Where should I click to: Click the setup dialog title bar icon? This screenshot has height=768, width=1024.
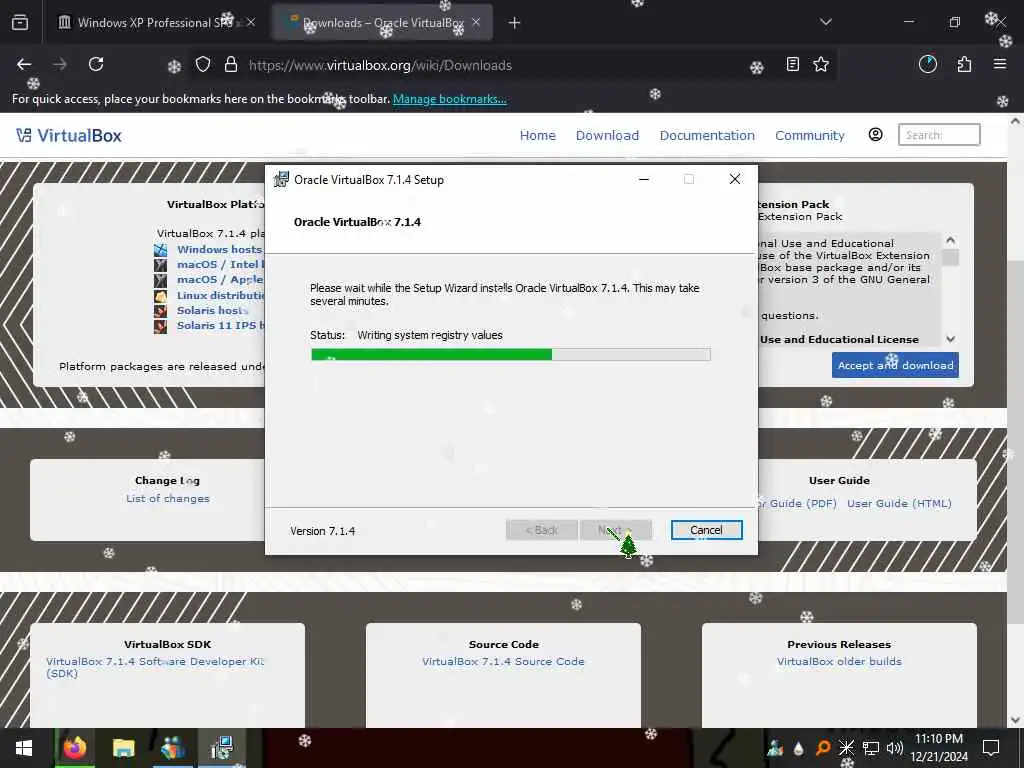[x=281, y=179]
